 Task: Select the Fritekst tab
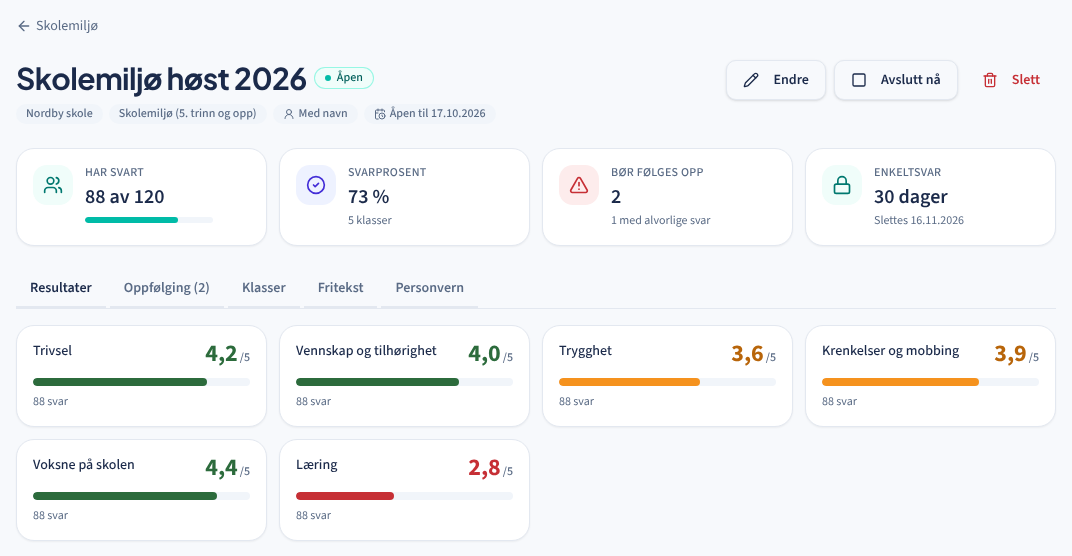pos(340,288)
